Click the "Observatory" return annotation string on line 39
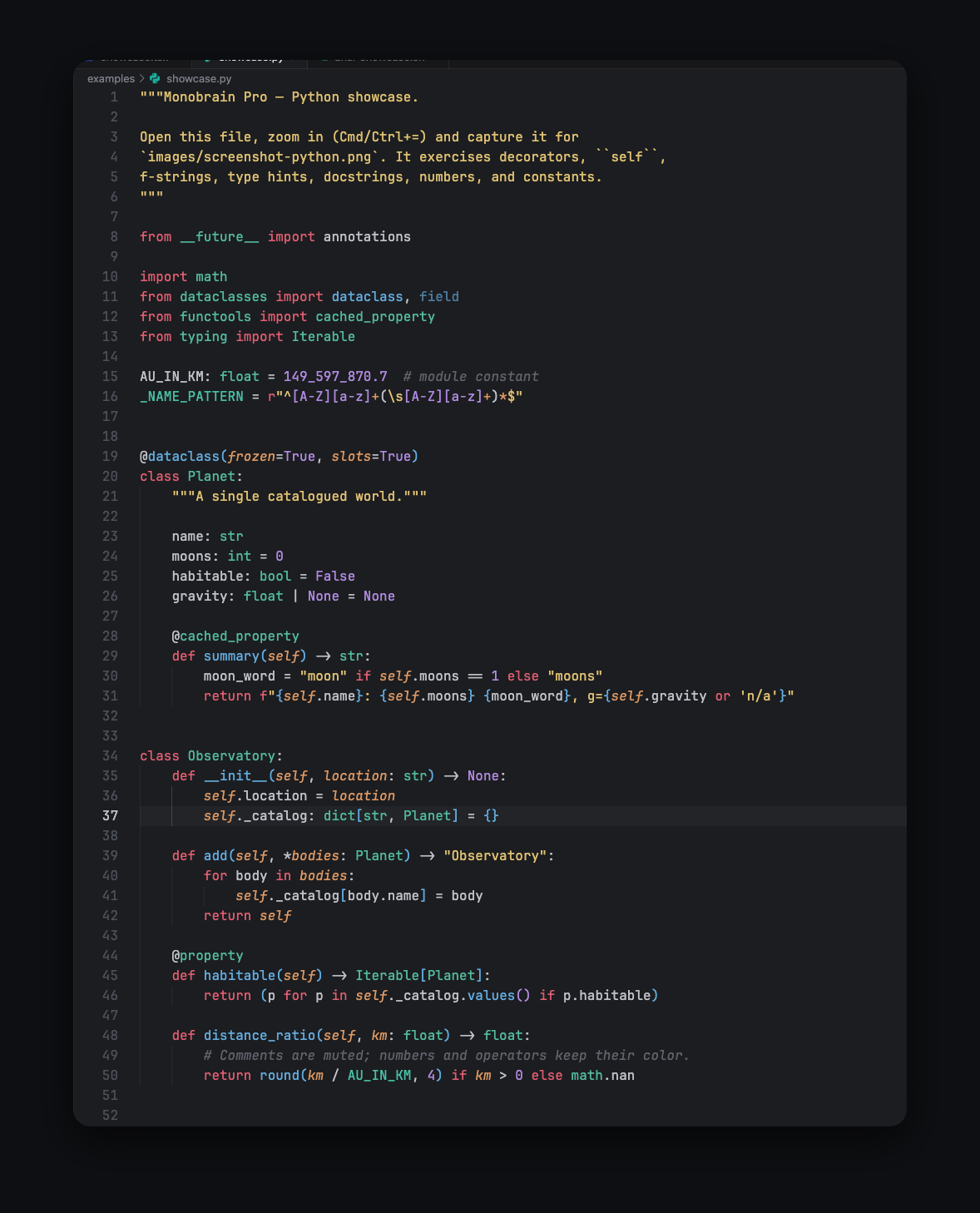Image resolution: width=980 pixels, height=1213 pixels. pos(495,855)
